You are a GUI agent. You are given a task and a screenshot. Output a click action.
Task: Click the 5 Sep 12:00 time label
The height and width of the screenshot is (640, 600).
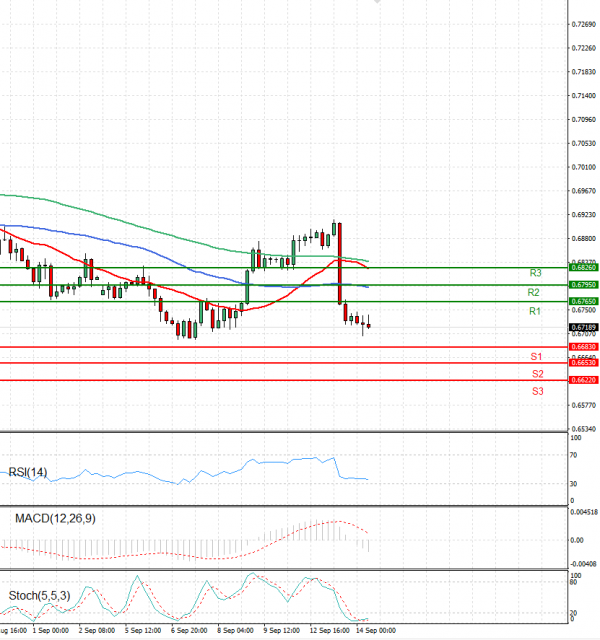[143, 631]
